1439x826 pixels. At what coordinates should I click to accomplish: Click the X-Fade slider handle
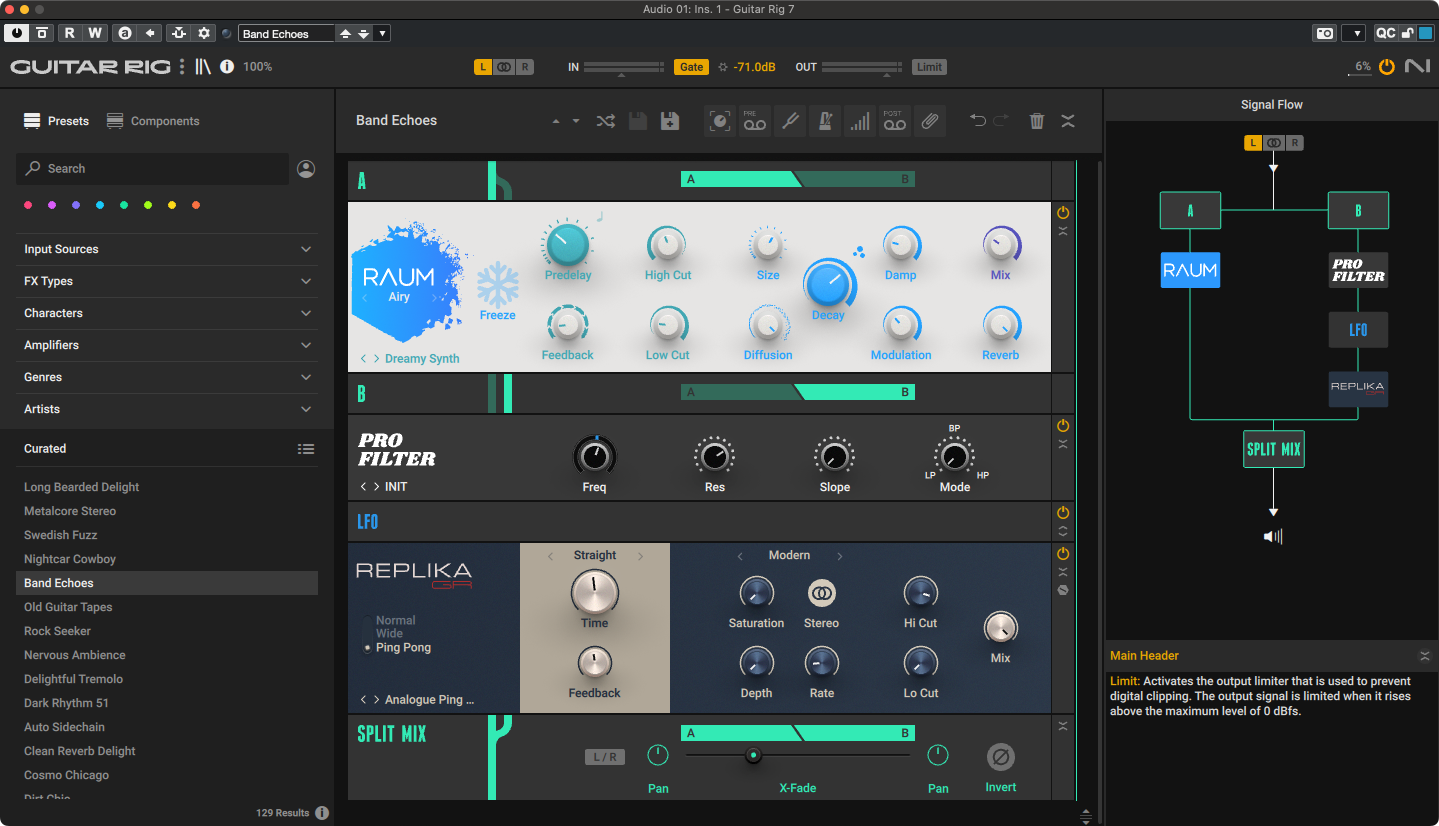coord(754,755)
